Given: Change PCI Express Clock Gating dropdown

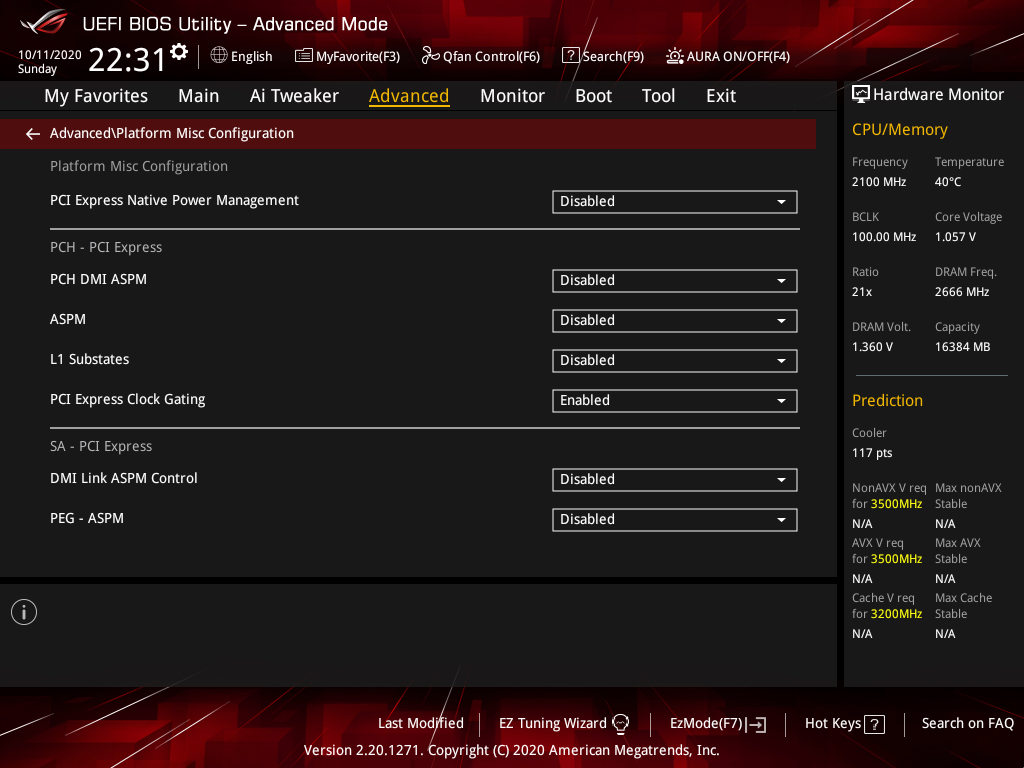Looking at the screenshot, I should [x=675, y=401].
